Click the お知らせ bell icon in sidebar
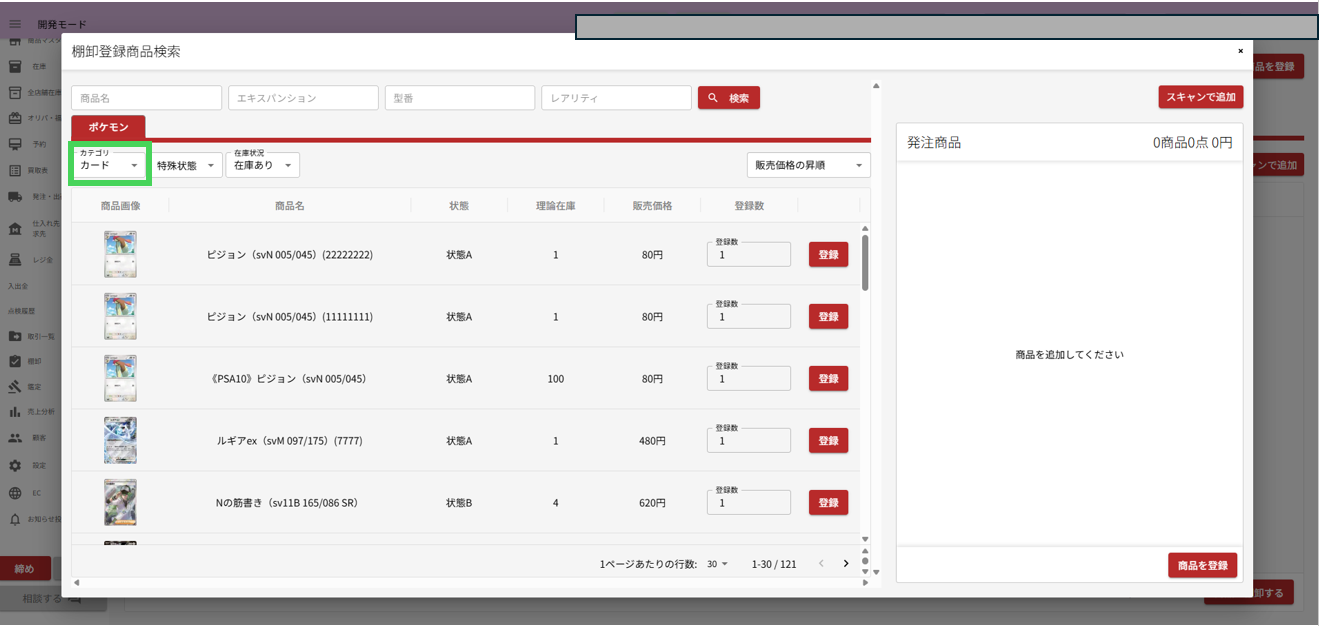Screen dimensions: 1319x626 (15, 520)
